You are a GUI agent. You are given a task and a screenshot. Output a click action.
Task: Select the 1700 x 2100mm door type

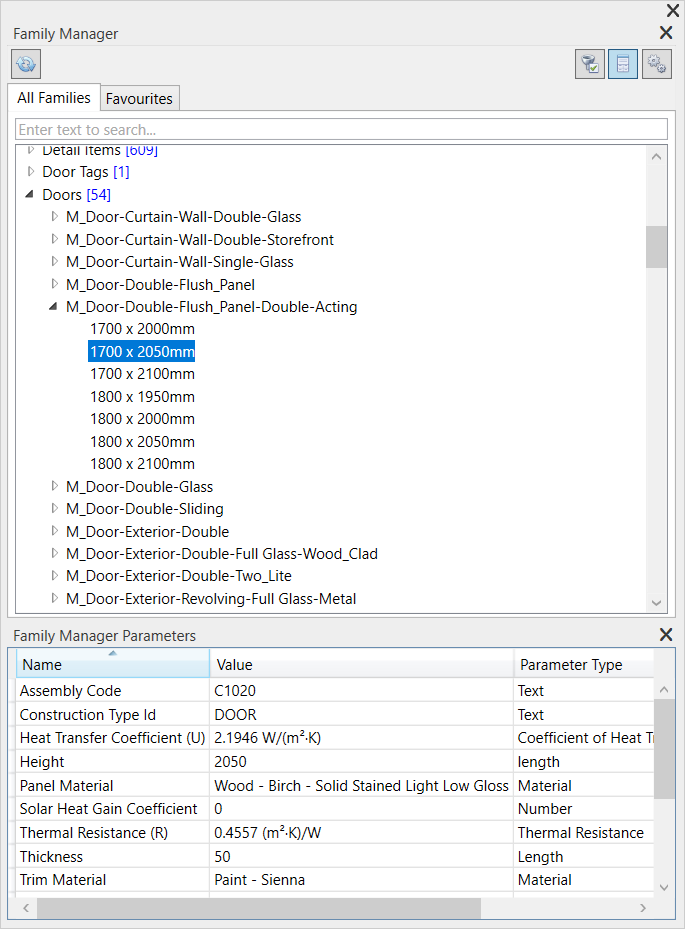(x=142, y=374)
